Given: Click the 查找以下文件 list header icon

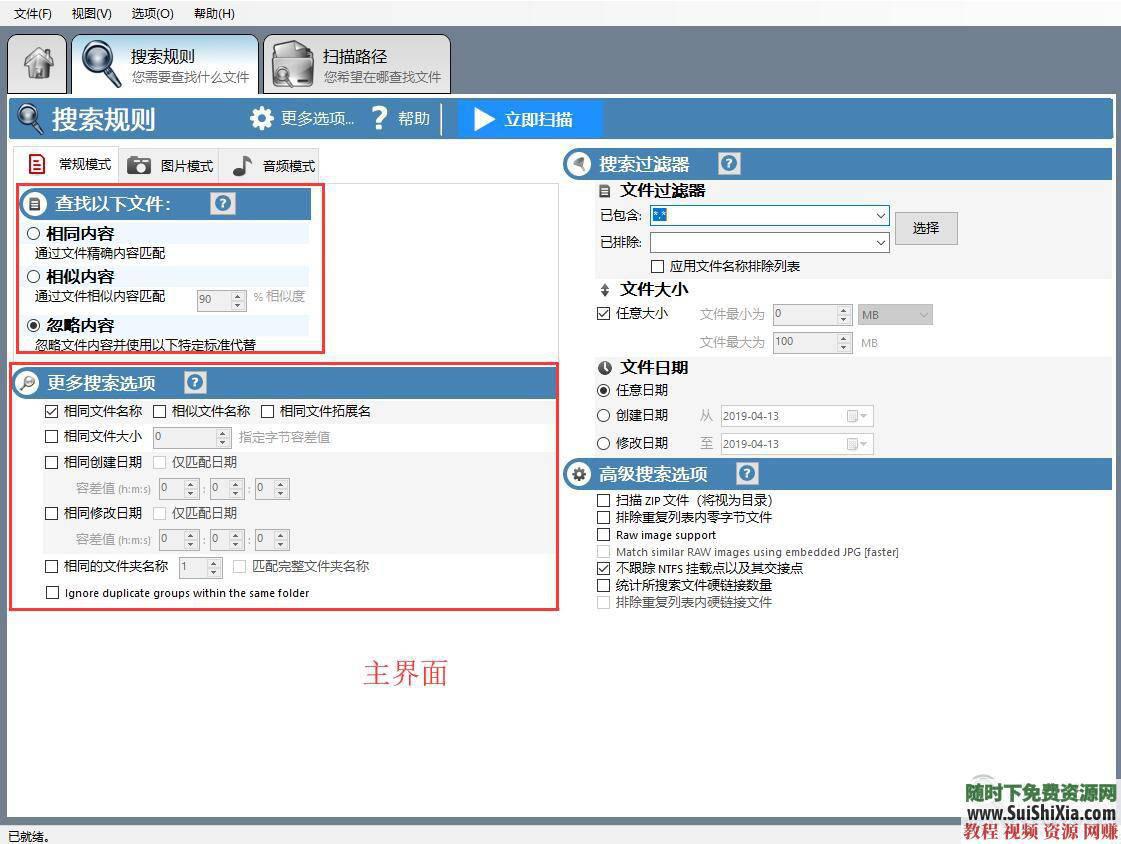Looking at the screenshot, I should point(34,204).
